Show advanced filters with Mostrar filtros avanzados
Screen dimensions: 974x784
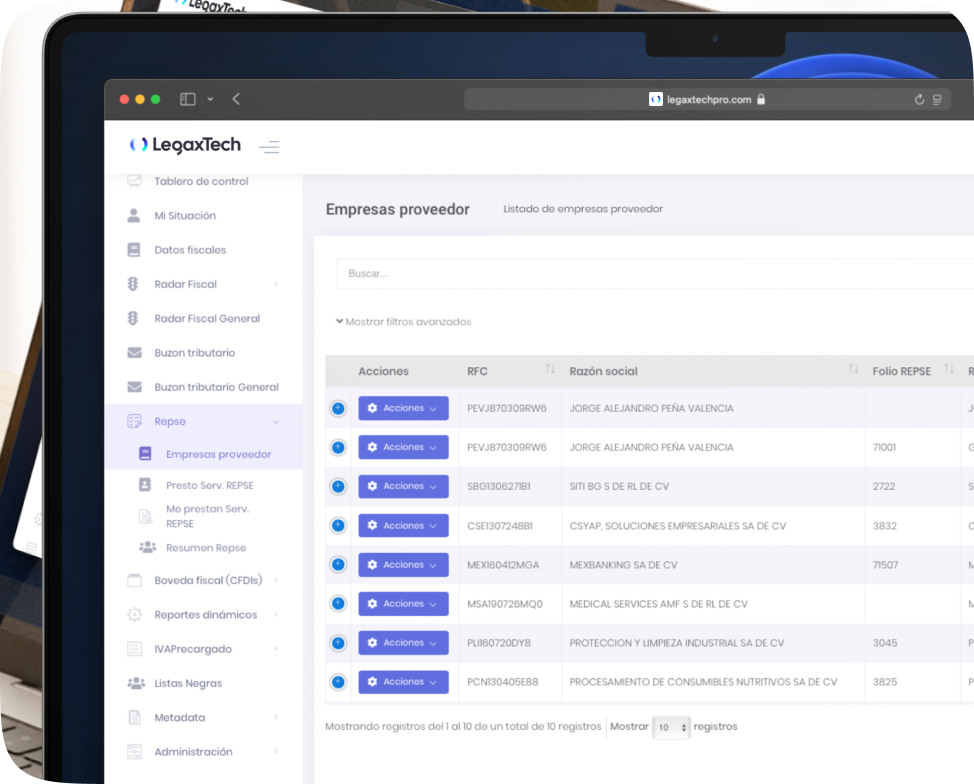(404, 322)
